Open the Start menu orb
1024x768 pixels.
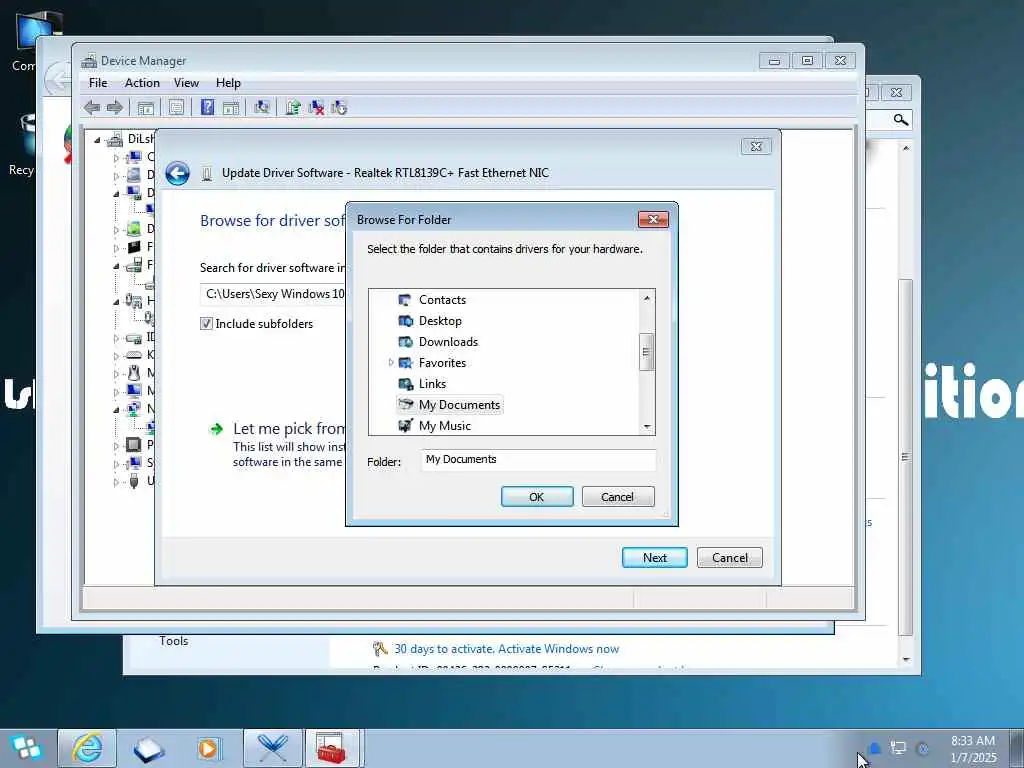(27, 748)
